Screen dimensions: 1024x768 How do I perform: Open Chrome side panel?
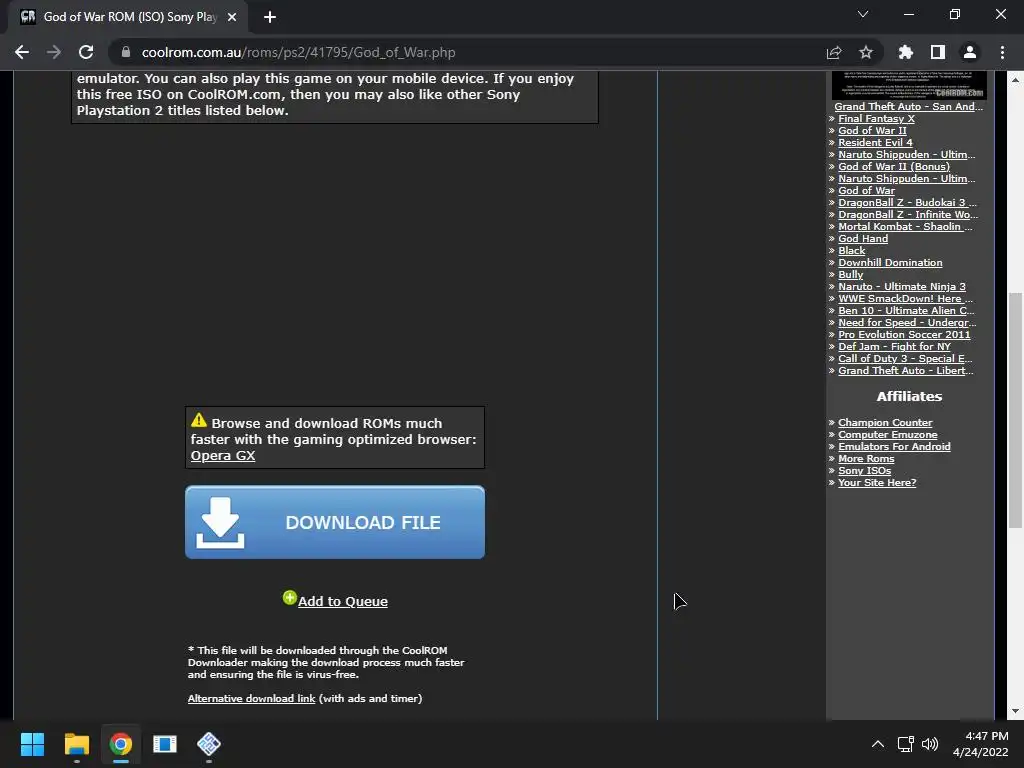click(x=938, y=52)
